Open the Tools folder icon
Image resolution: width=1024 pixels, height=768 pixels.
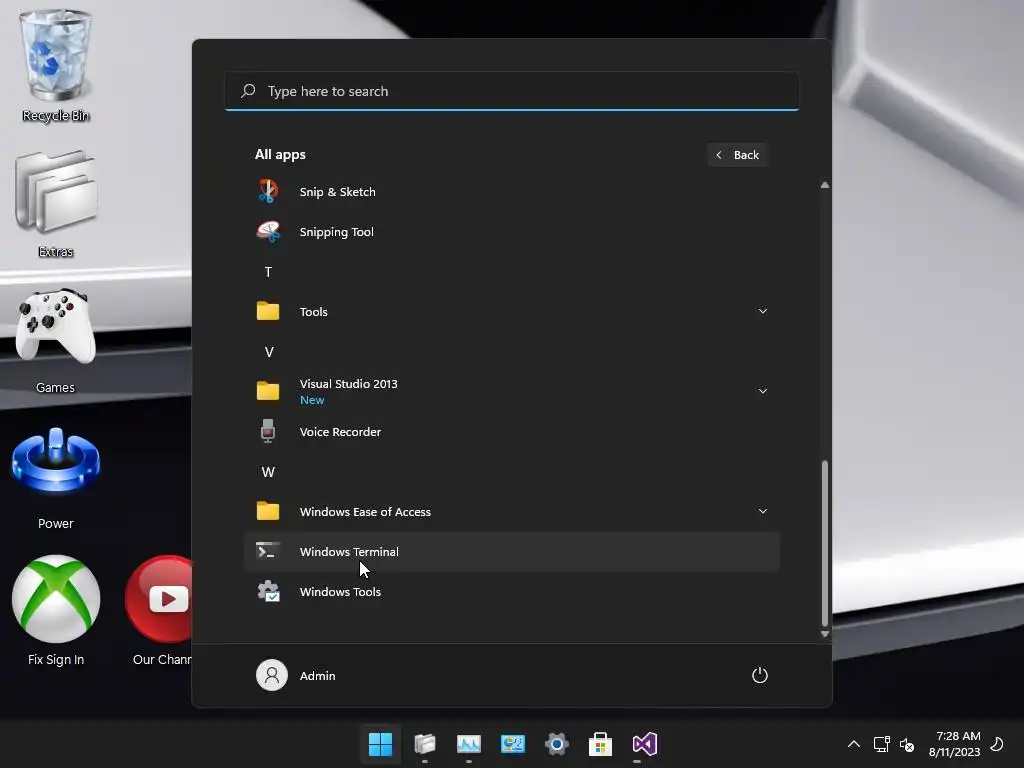pyautogui.click(x=268, y=311)
